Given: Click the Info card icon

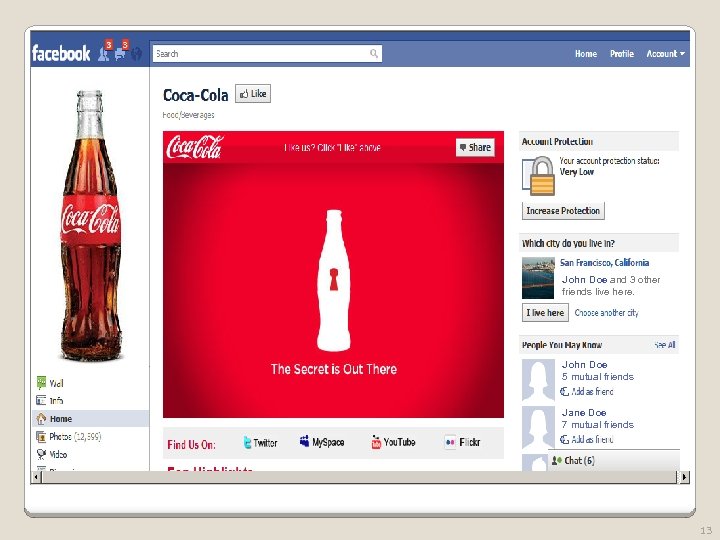Looking at the screenshot, I should point(41,400).
